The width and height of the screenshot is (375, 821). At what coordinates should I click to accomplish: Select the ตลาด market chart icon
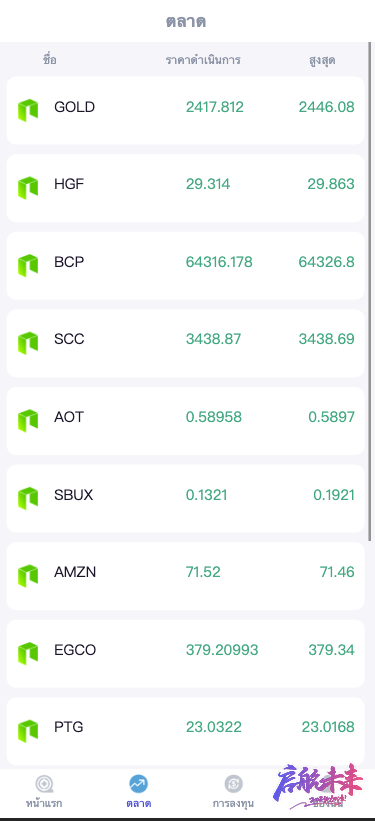pos(138,784)
